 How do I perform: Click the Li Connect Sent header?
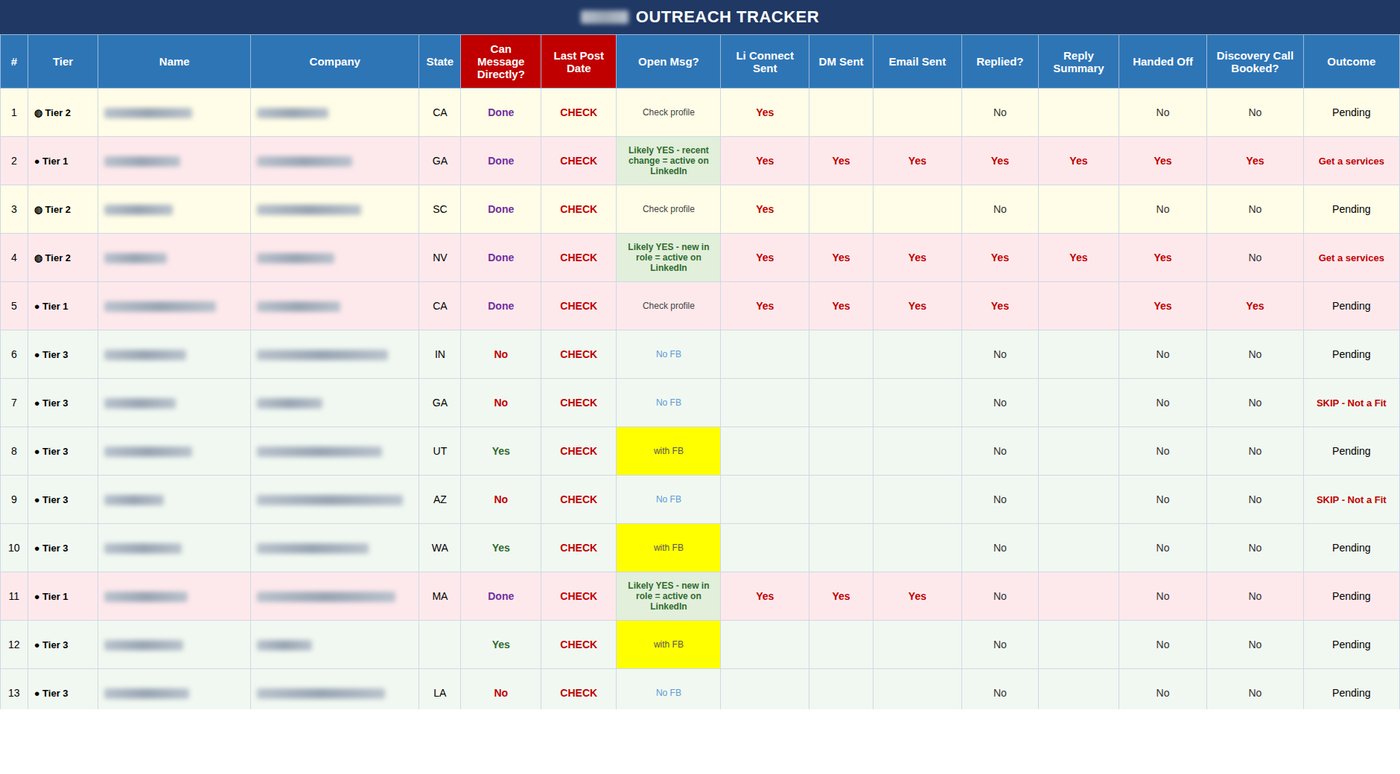(765, 61)
